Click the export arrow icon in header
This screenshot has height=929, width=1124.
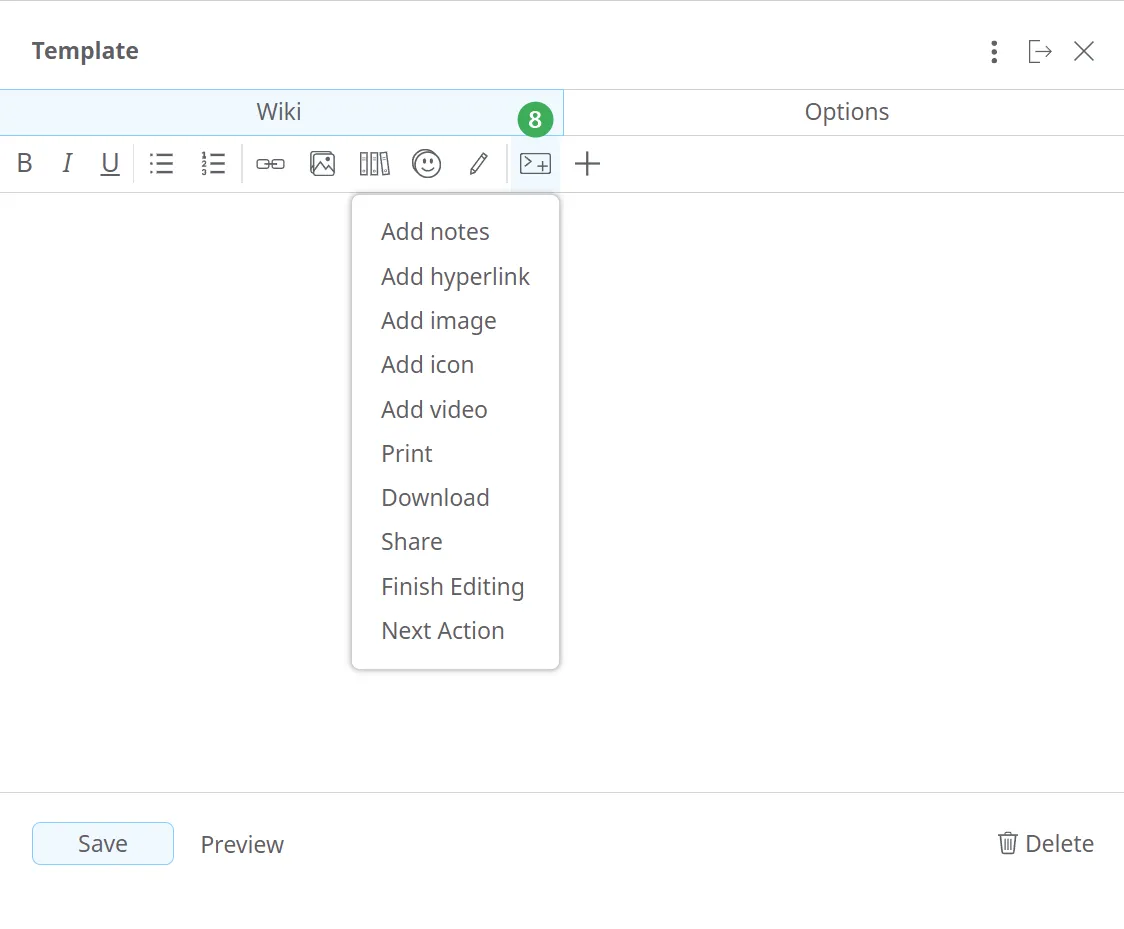[1040, 52]
